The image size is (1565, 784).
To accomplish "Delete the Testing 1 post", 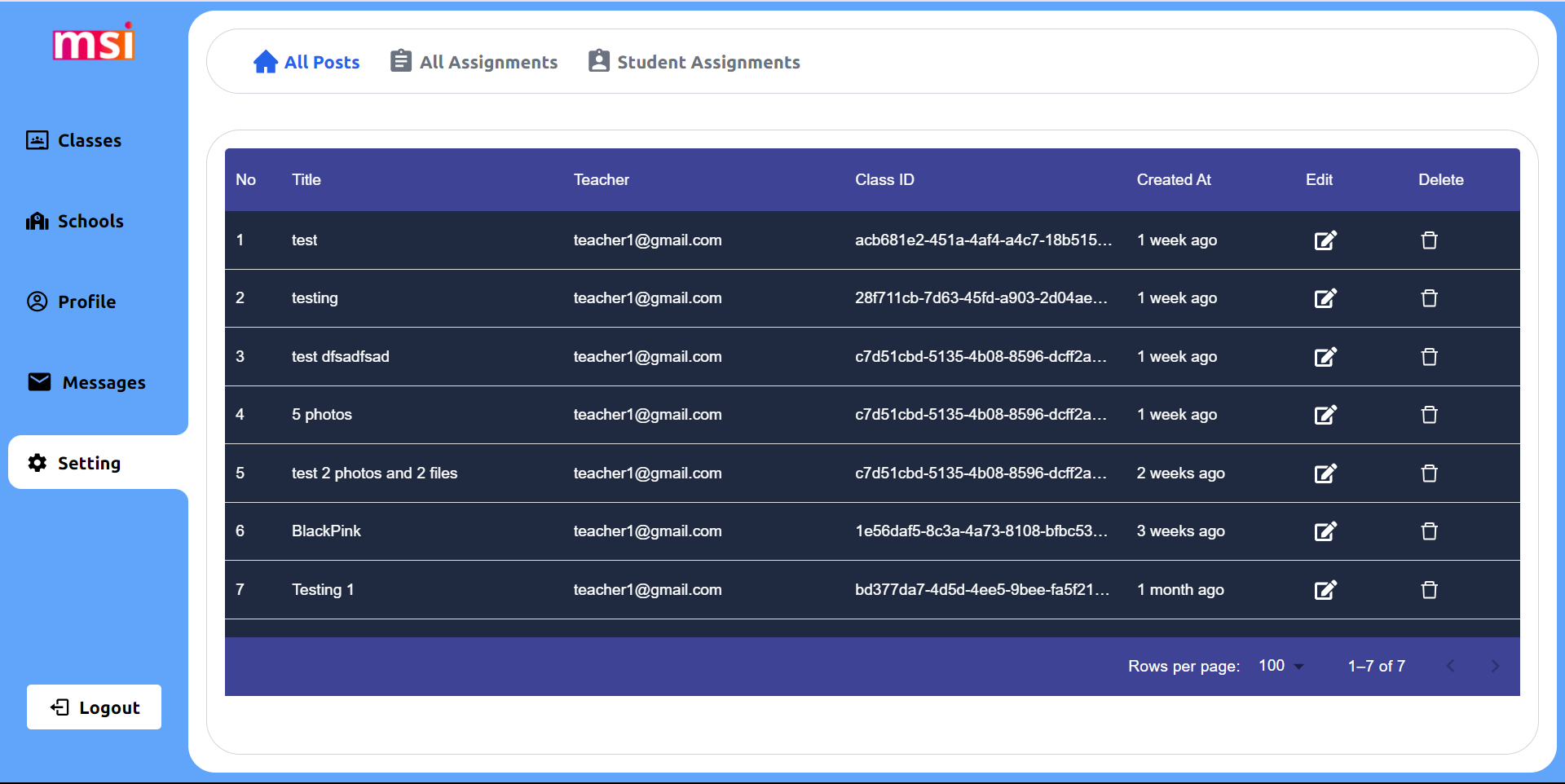I will click(1430, 590).
